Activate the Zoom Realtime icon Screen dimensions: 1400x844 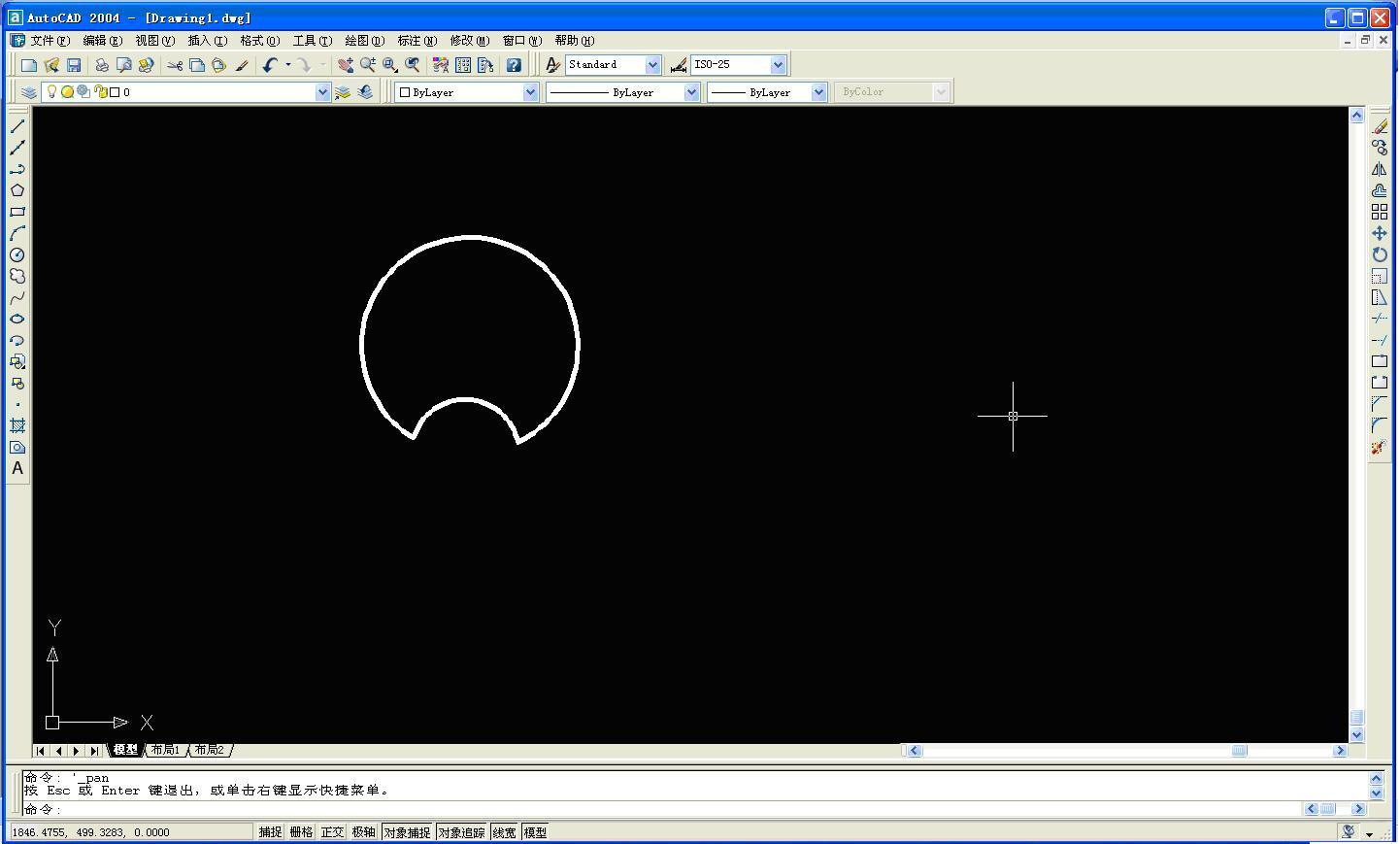pyautogui.click(x=368, y=65)
